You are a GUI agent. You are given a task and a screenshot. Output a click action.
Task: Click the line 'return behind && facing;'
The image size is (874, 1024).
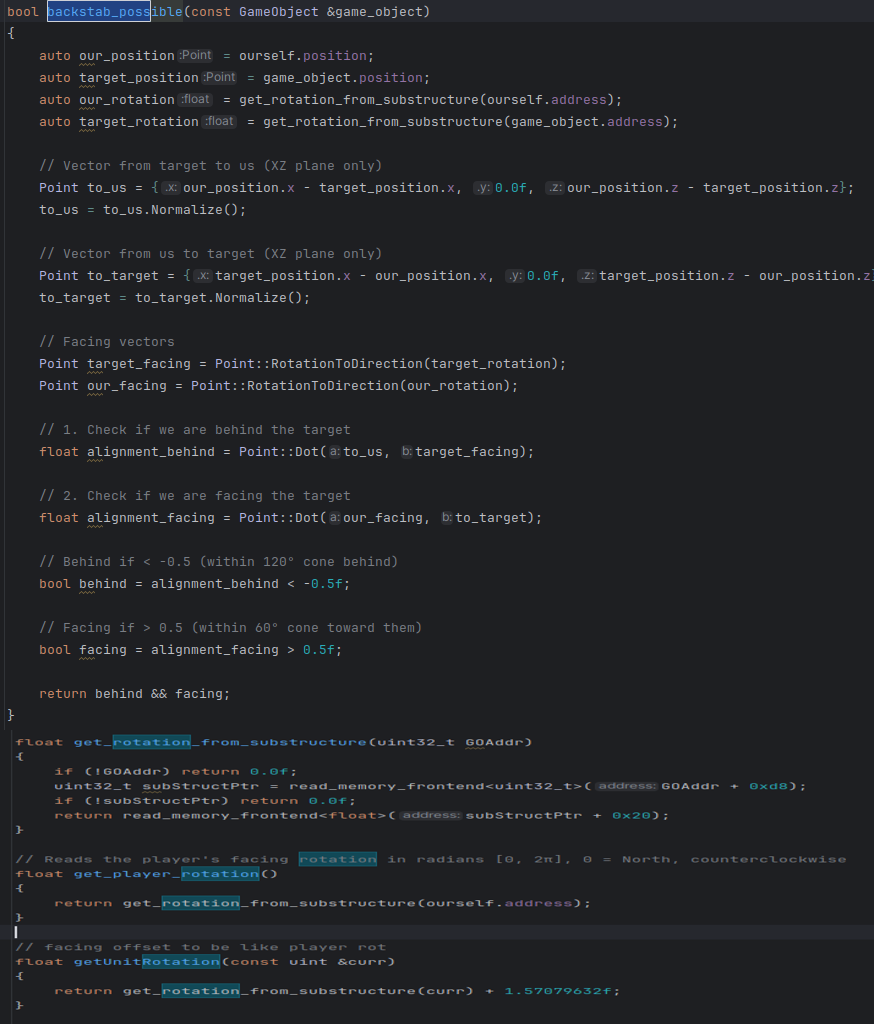click(x=135, y=694)
